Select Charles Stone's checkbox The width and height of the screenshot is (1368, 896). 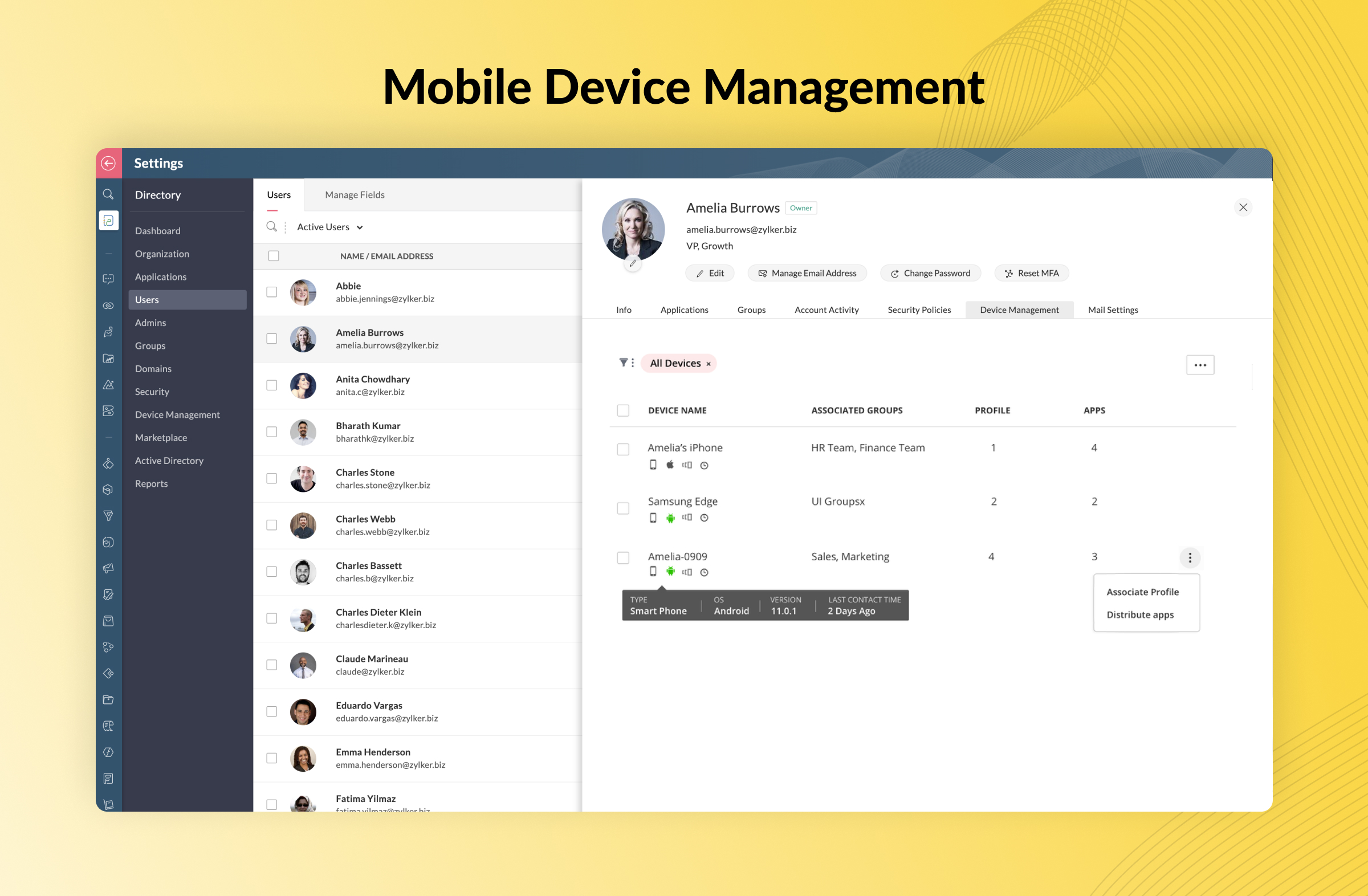(272, 478)
